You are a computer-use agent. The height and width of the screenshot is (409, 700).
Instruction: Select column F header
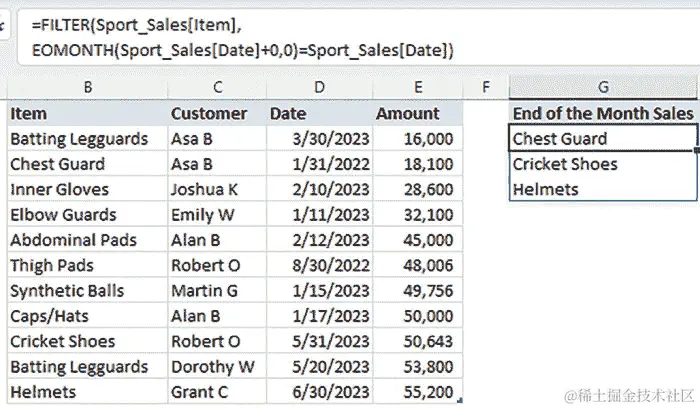tap(486, 87)
